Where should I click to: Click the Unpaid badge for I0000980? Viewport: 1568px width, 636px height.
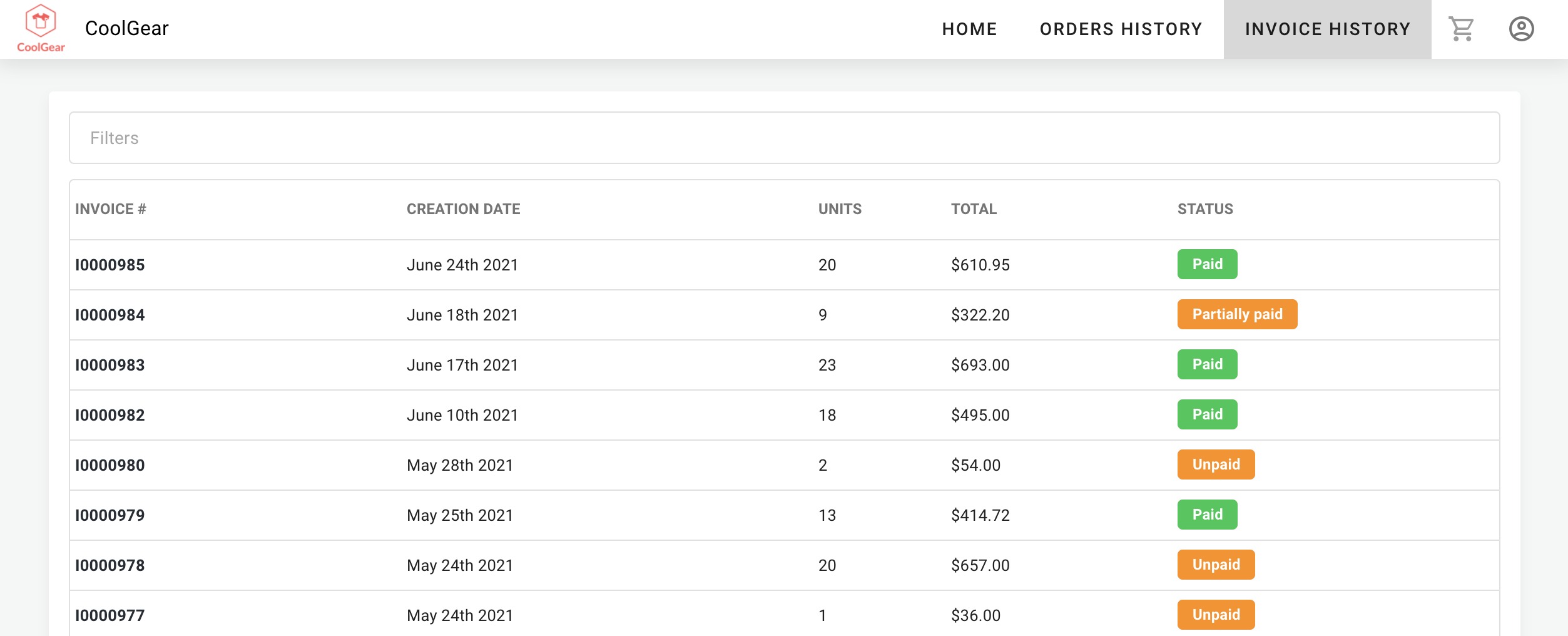(1216, 464)
